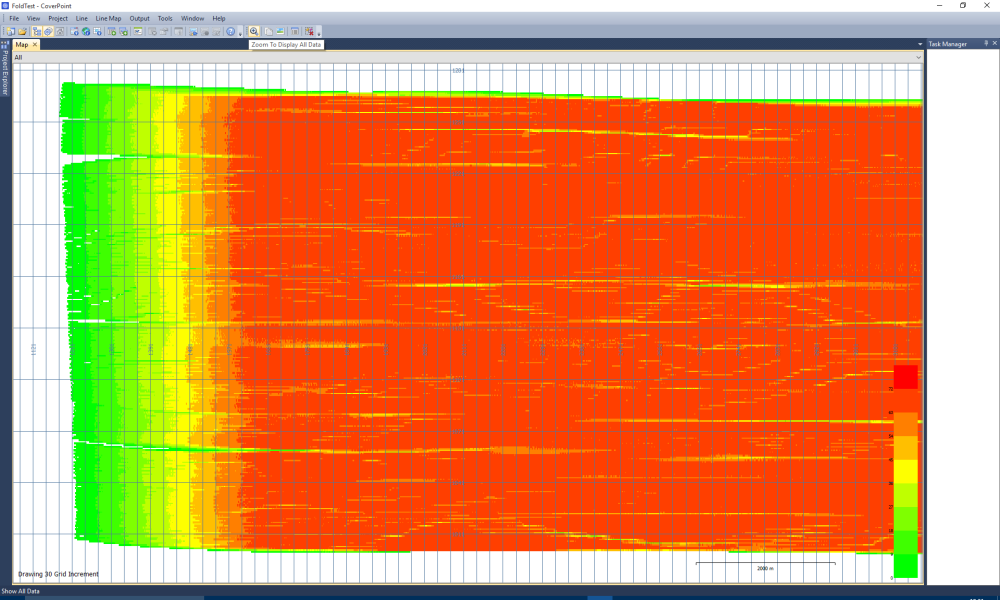Open the Output menu
Screen dimensions: 1000x600
click(139, 18)
